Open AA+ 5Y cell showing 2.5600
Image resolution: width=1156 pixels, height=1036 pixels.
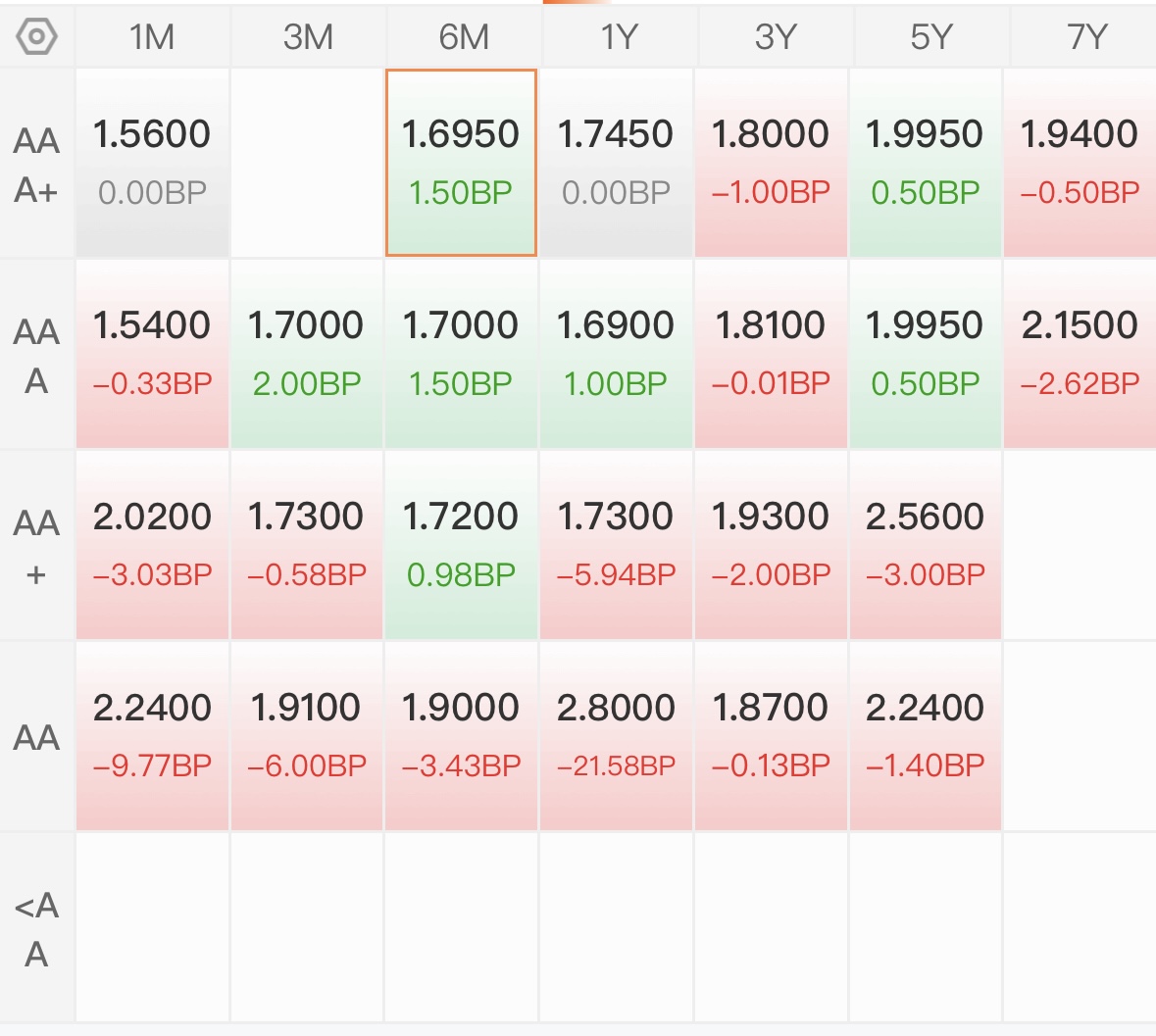(926, 545)
